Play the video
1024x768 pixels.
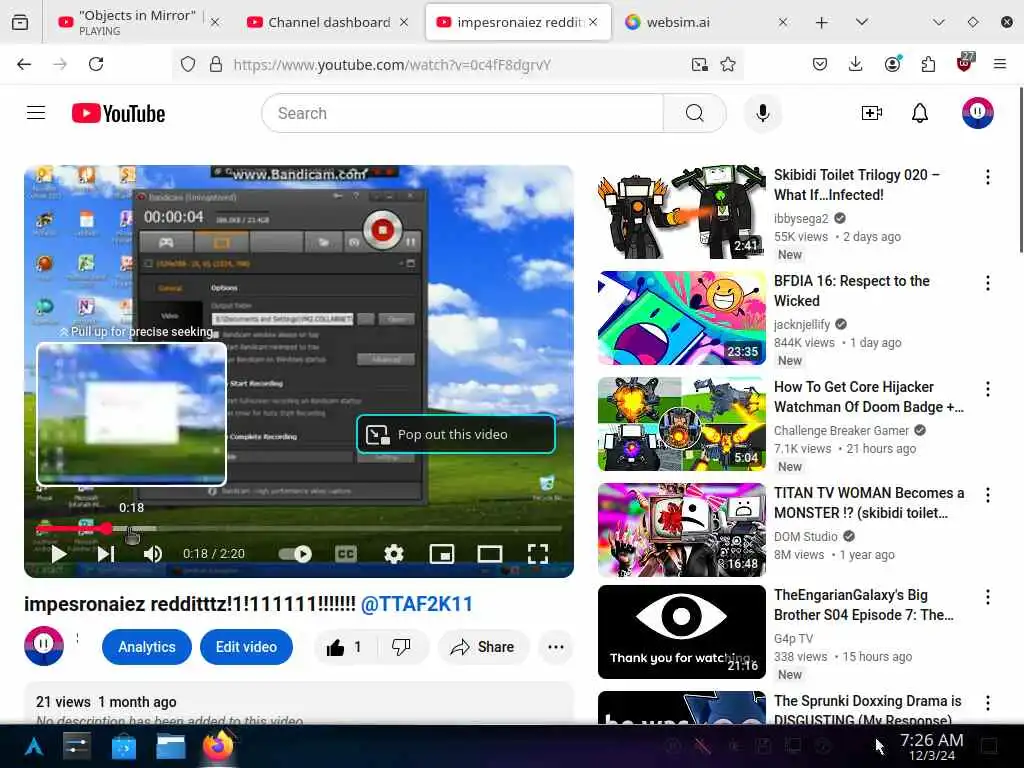(x=58, y=554)
